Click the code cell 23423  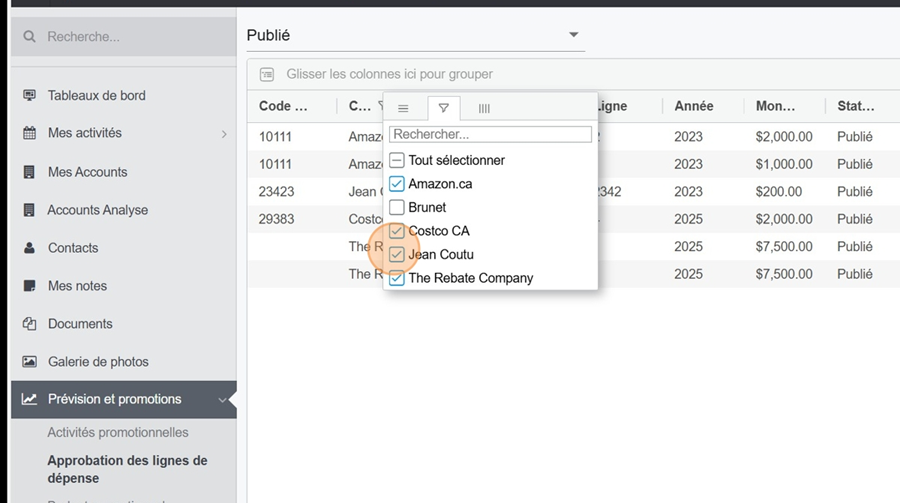pos(276,192)
